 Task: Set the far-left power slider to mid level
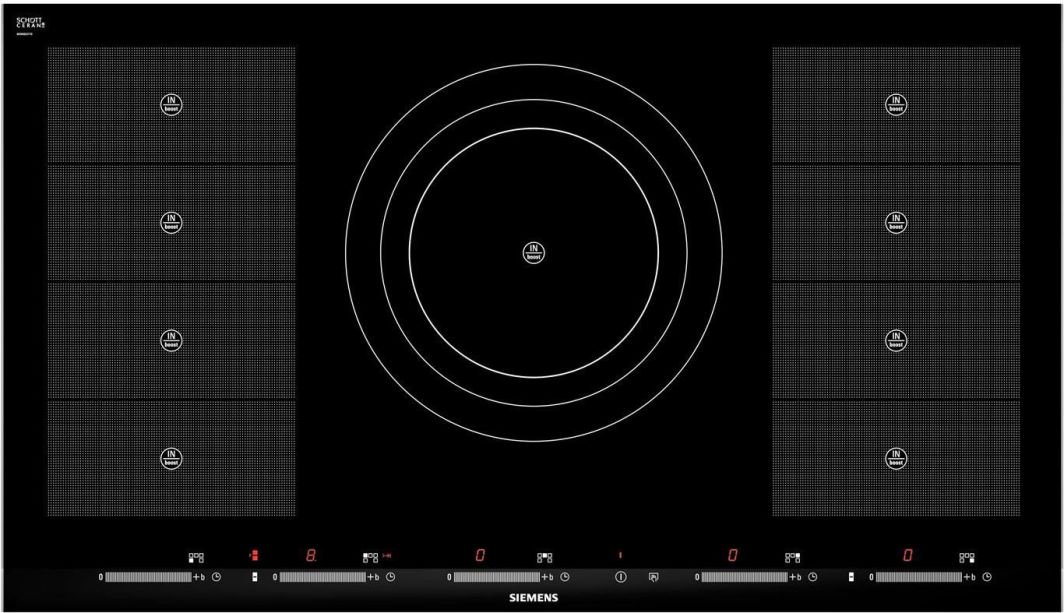pos(148,577)
